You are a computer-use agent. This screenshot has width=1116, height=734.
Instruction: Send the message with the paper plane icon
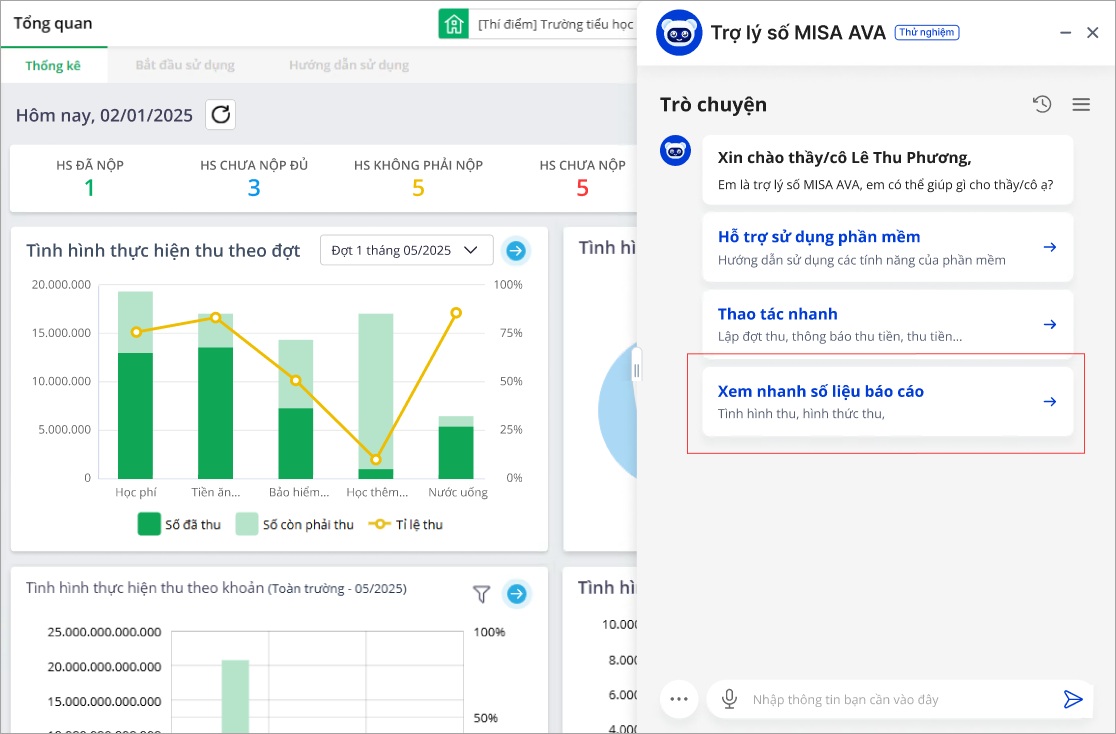pos(1073,699)
